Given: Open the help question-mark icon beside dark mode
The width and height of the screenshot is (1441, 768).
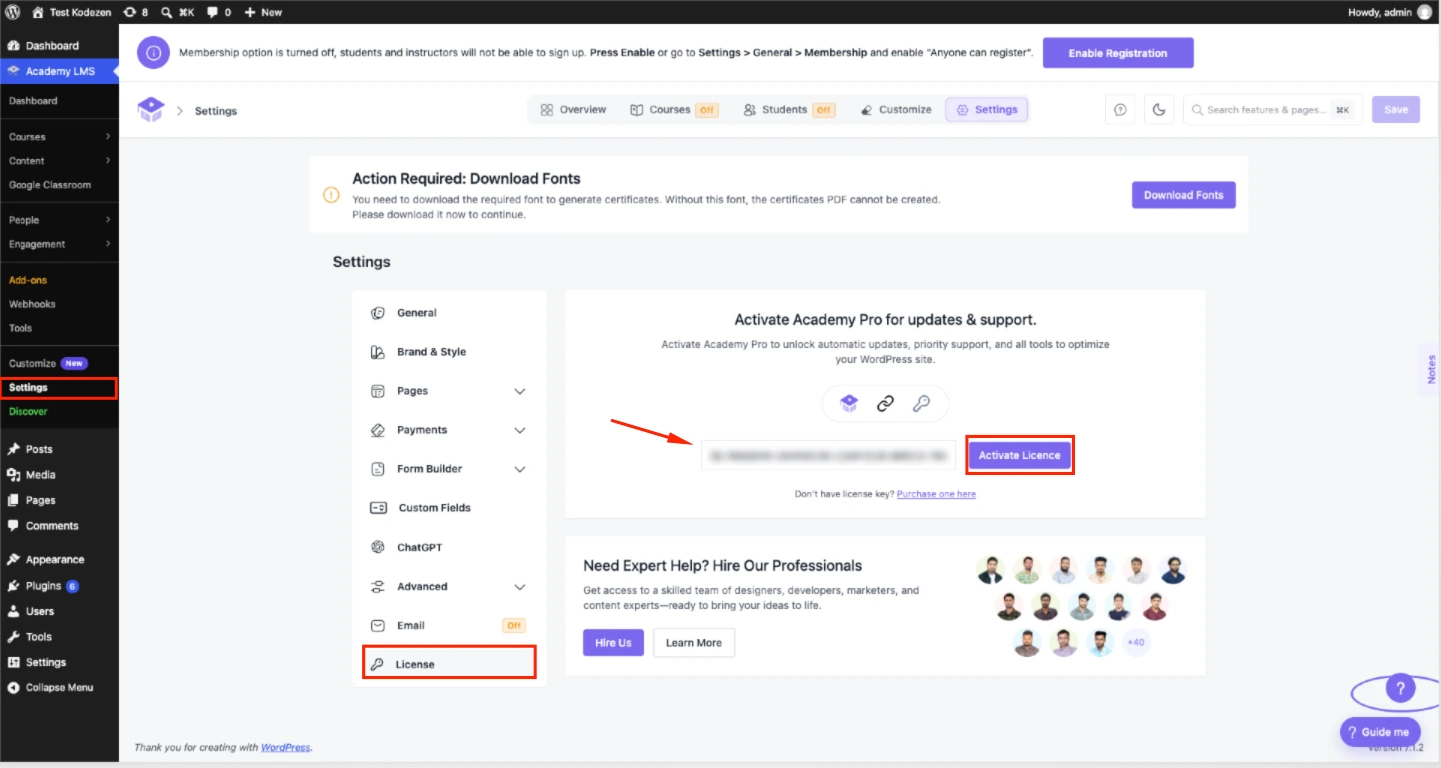Looking at the screenshot, I should pyautogui.click(x=1120, y=110).
